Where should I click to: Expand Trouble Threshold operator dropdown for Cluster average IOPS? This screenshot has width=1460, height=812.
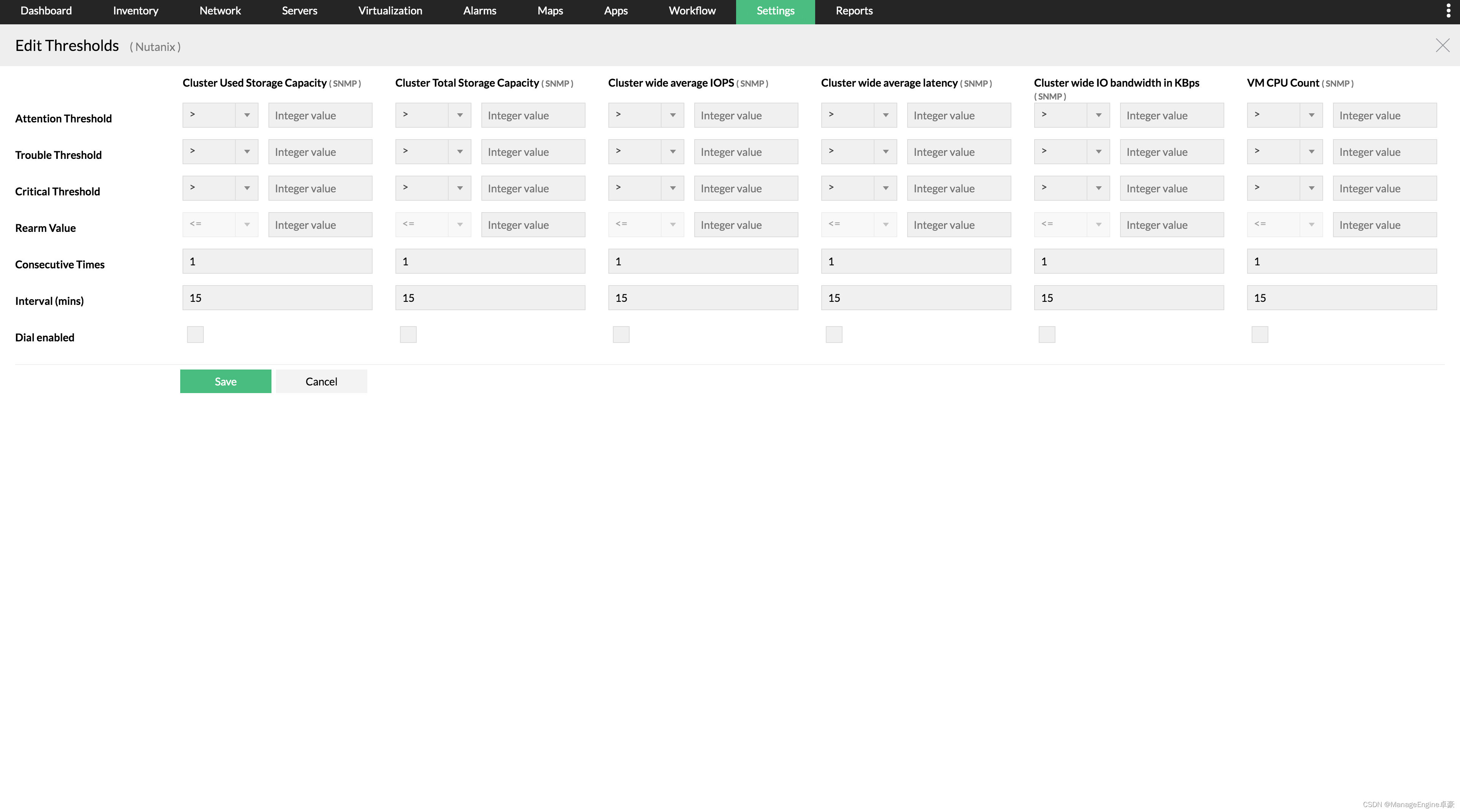[646, 152]
